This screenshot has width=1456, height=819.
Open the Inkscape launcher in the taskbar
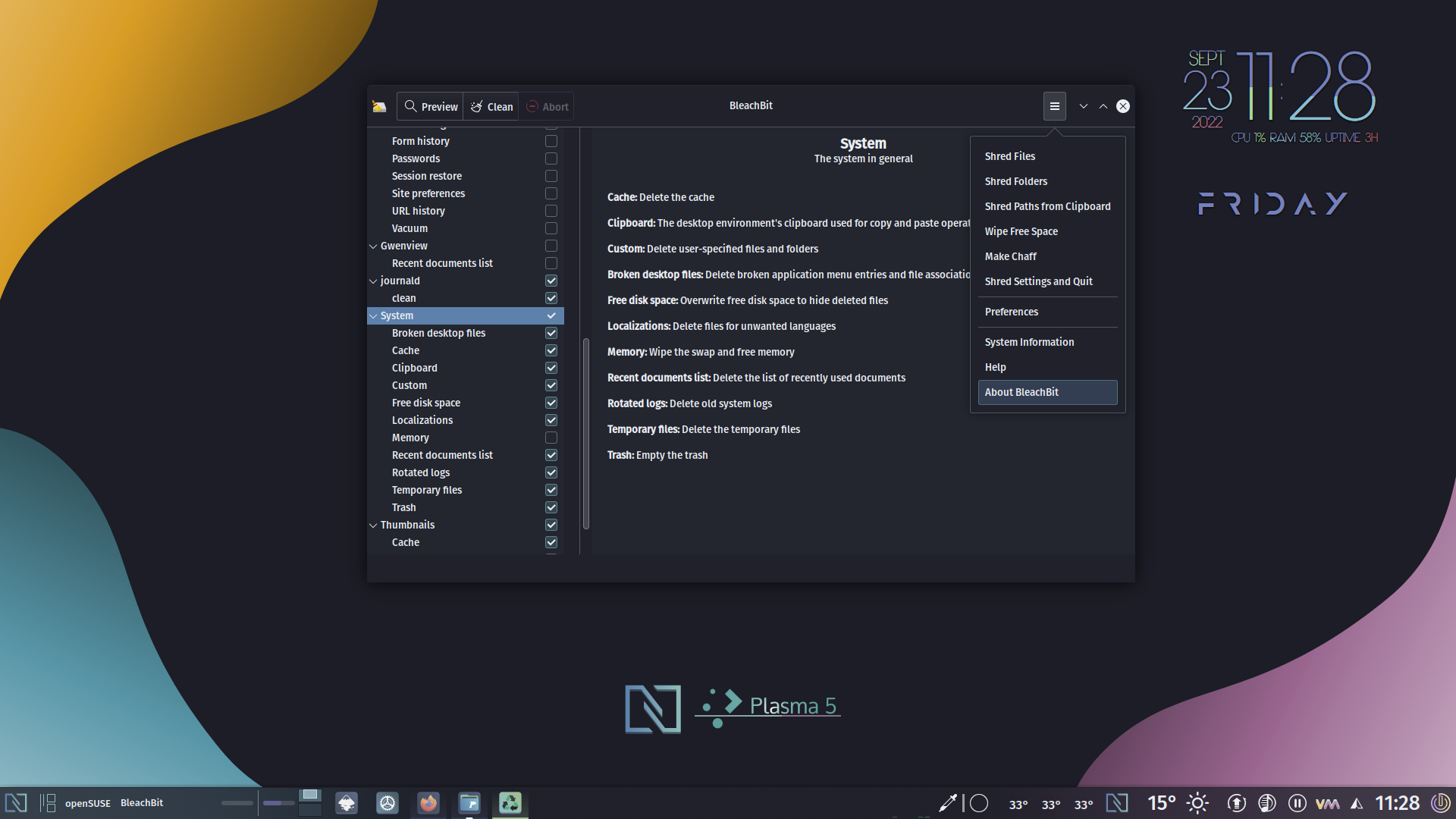347,803
